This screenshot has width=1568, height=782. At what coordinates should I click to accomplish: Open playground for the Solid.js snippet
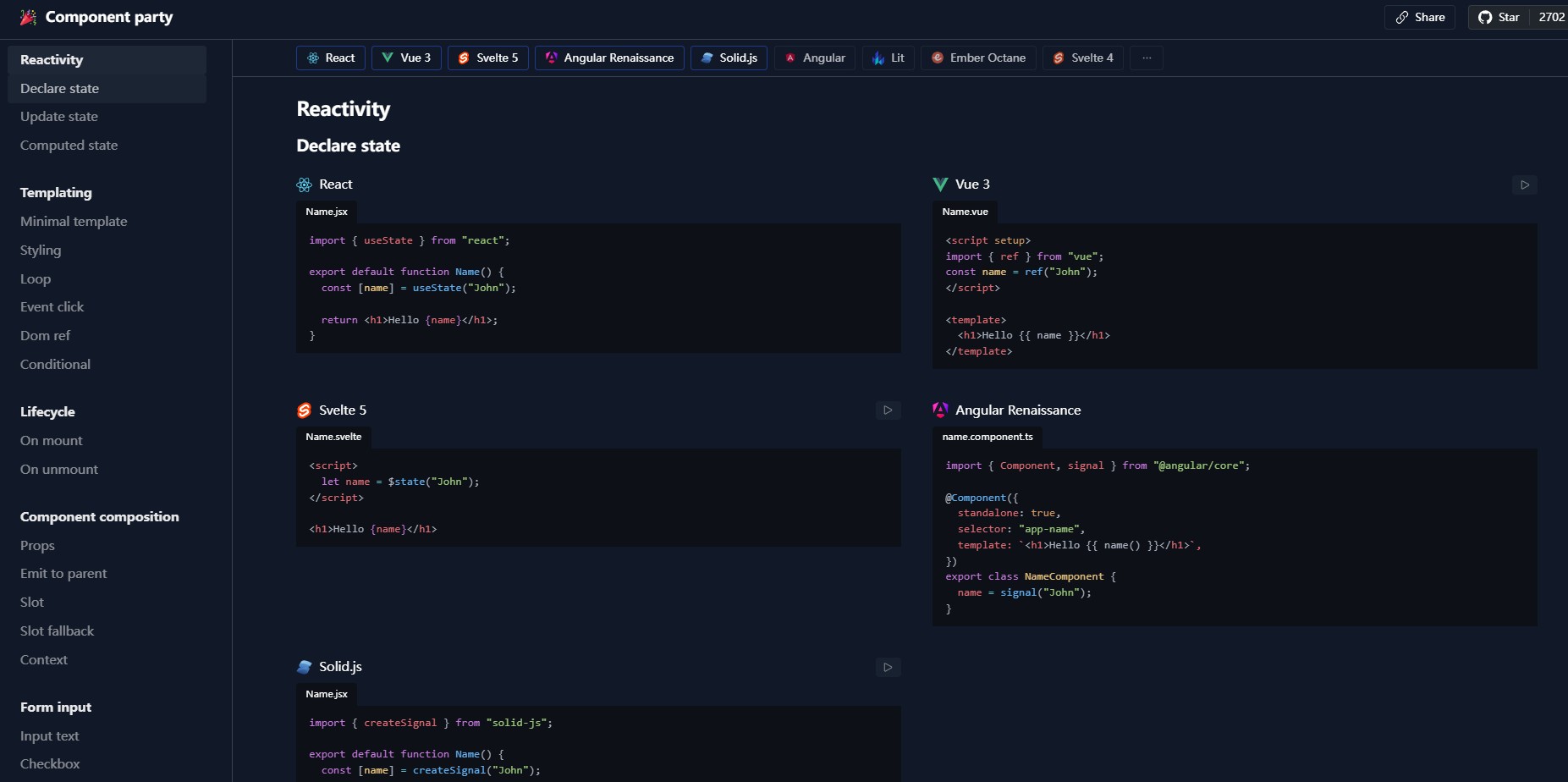(888, 667)
